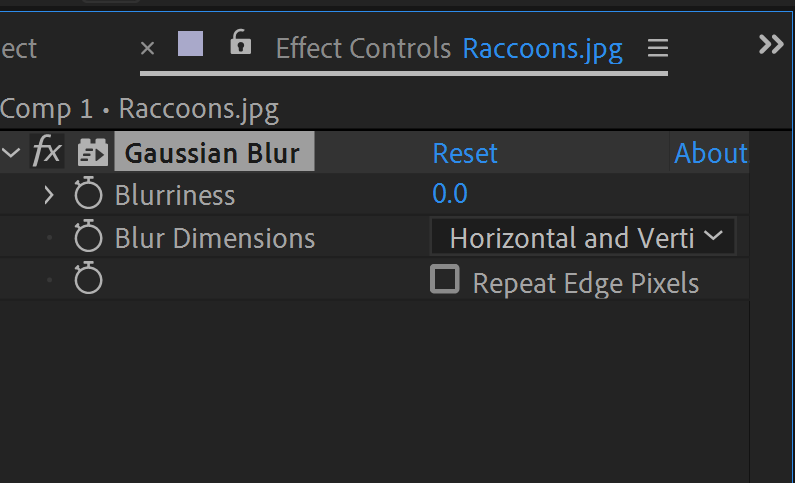Click the Blurriness value 0.0
This screenshot has width=795, height=483.
pyautogui.click(x=450, y=194)
